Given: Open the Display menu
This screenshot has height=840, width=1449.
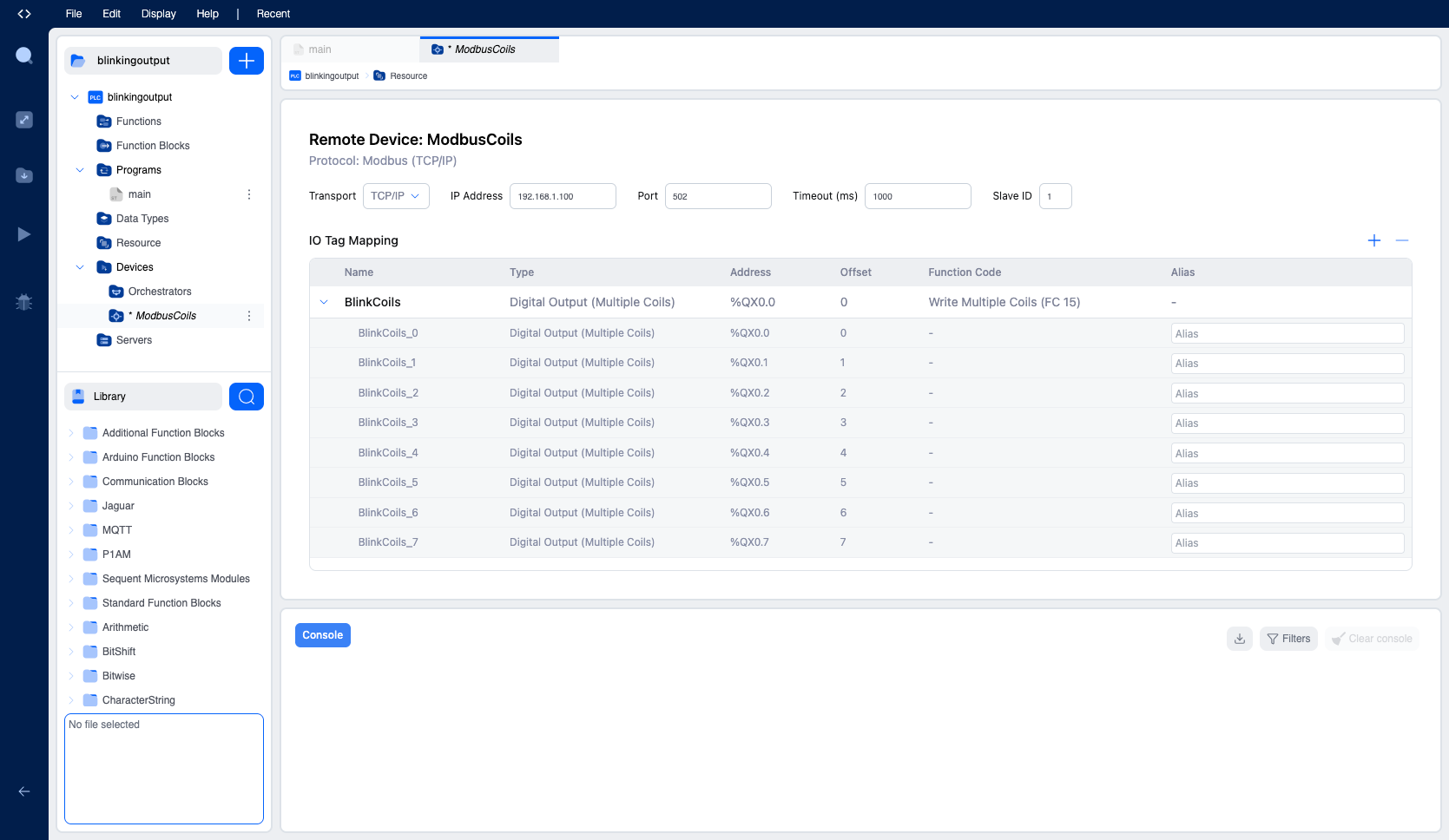Looking at the screenshot, I should 159,14.
